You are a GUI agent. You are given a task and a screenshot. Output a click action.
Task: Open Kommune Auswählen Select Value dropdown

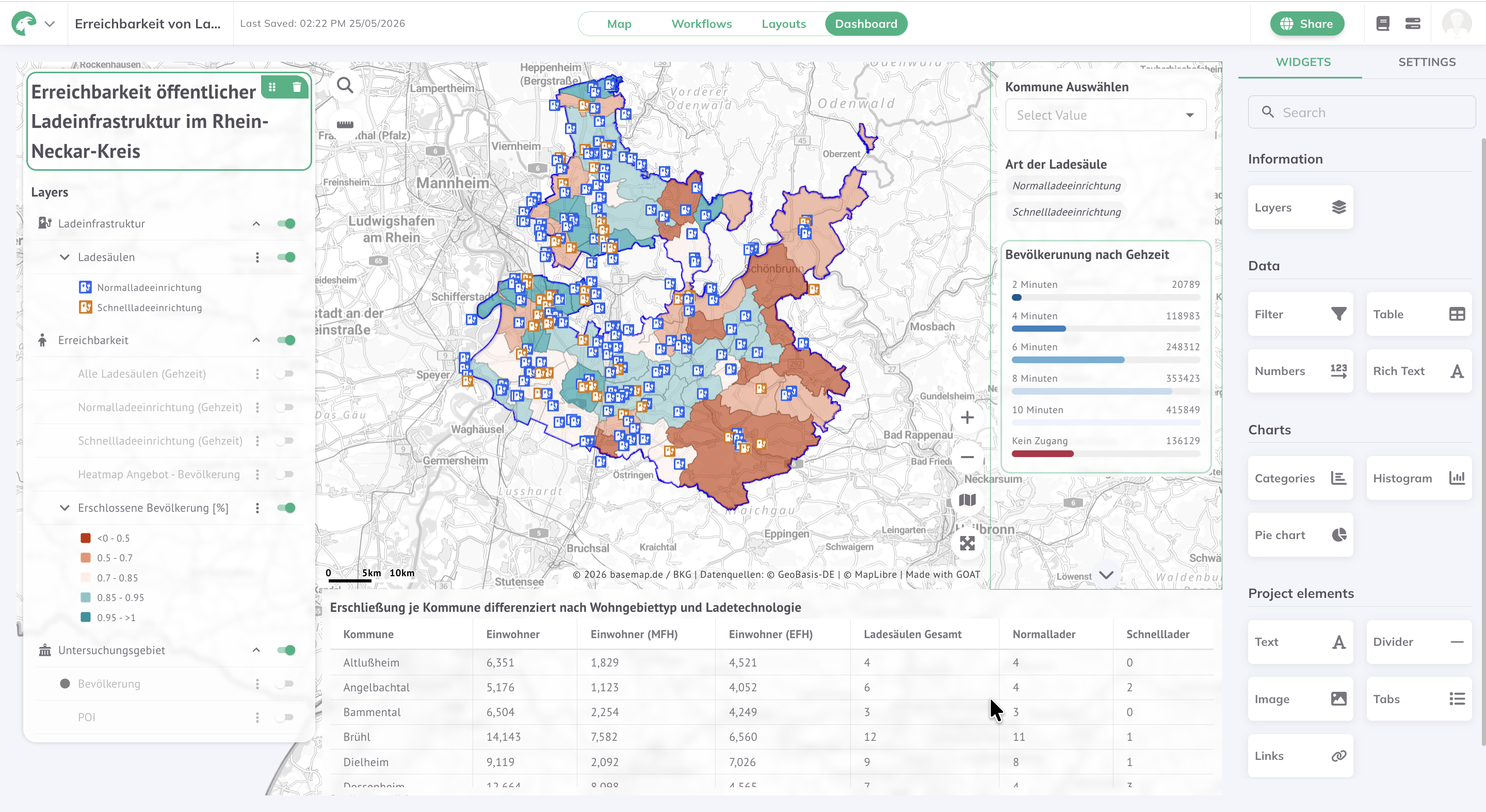click(x=1105, y=116)
